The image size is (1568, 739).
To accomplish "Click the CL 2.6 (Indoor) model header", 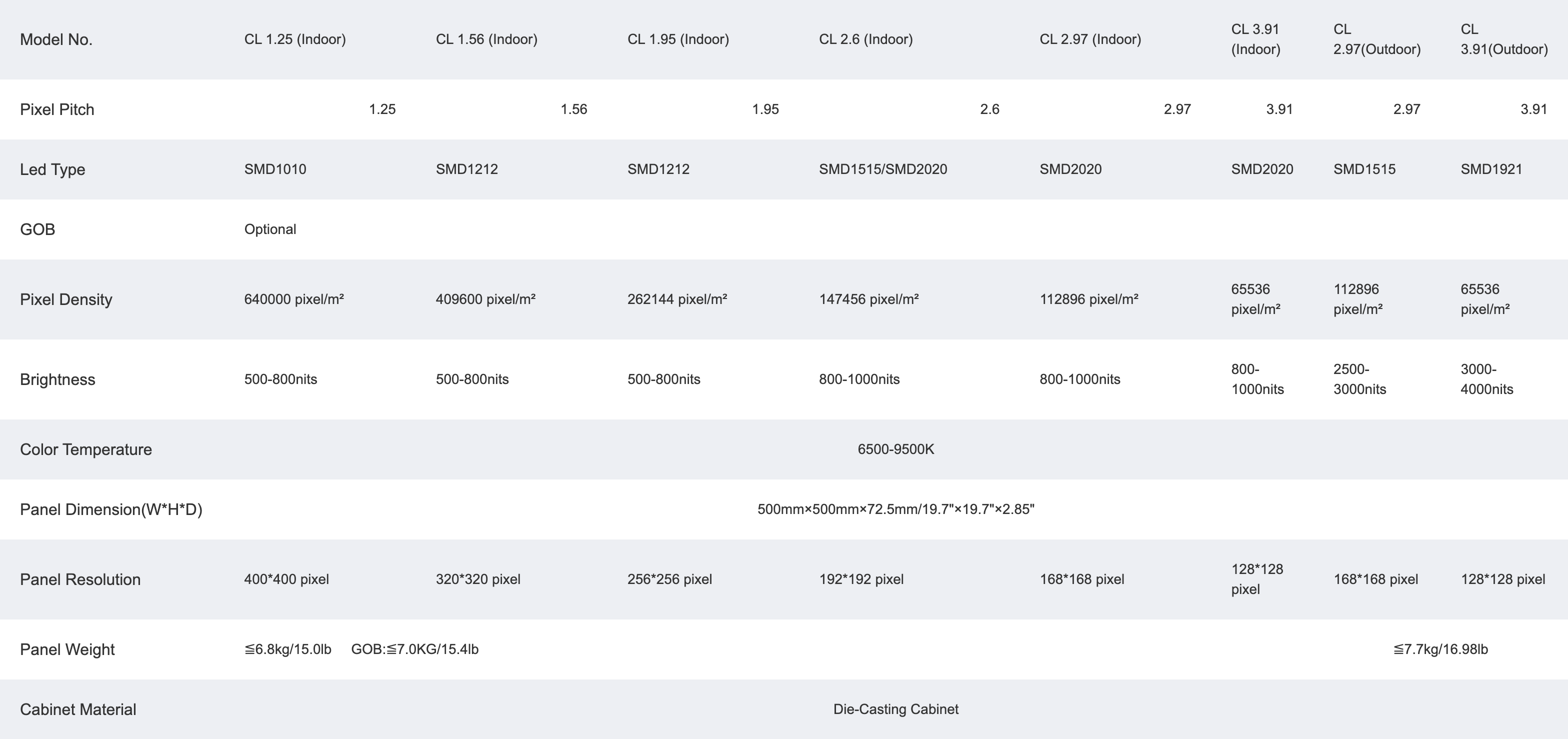I will 865,39.
